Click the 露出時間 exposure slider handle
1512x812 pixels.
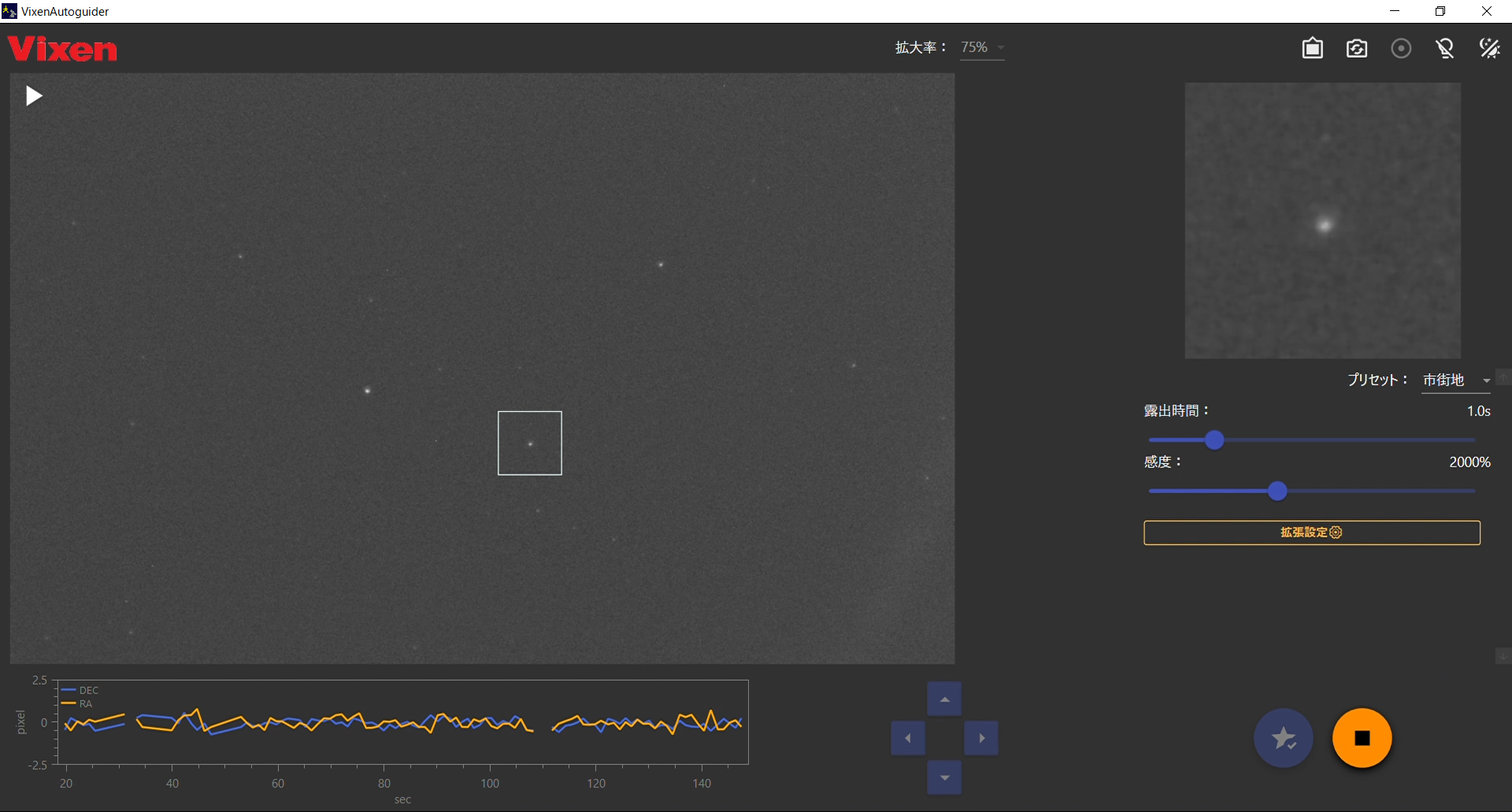(x=1214, y=439)
